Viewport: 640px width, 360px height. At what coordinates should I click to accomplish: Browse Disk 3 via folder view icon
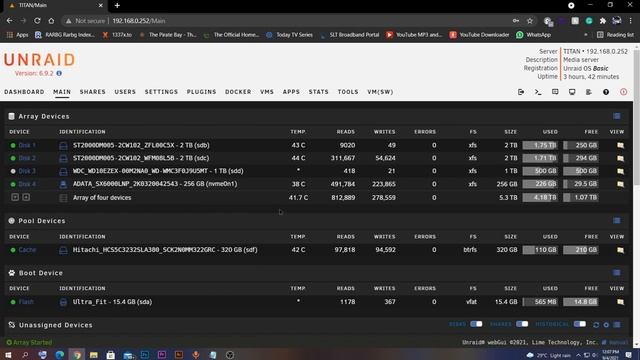point(620,171)
